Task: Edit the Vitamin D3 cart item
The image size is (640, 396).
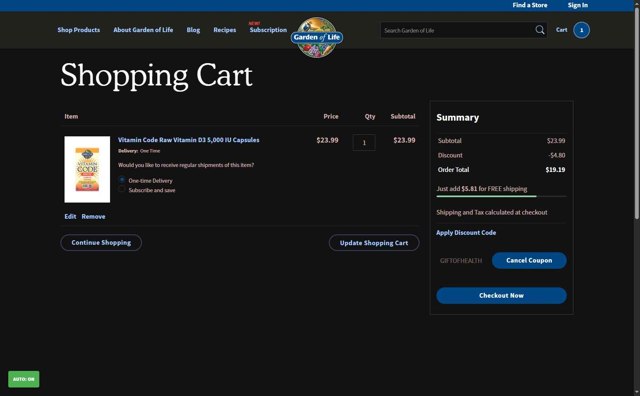Action: [x=70, y=216]
